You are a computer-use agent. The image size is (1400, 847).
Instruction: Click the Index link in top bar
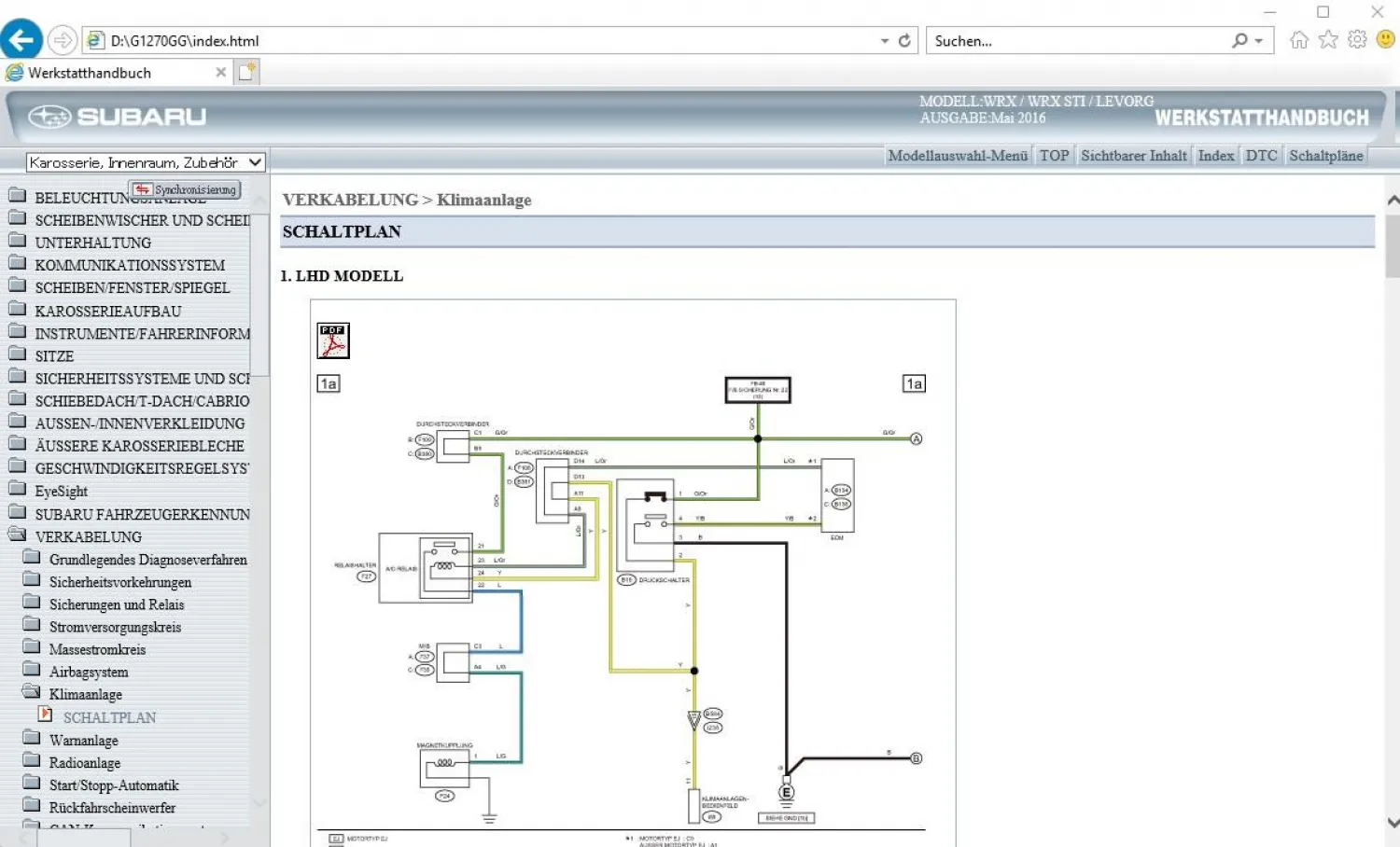tap(1215, 156)
